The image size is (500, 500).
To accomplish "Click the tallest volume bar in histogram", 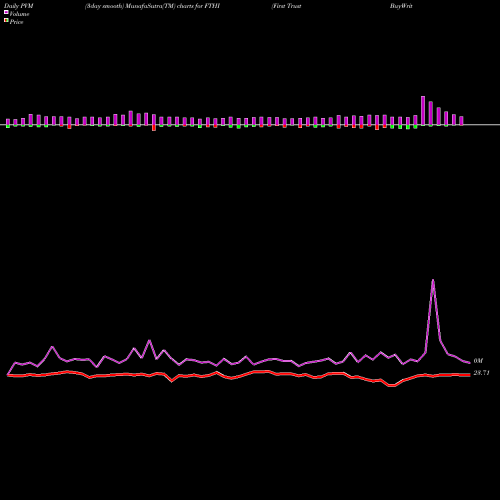I will pyautogui.click(x=423, y=111).
